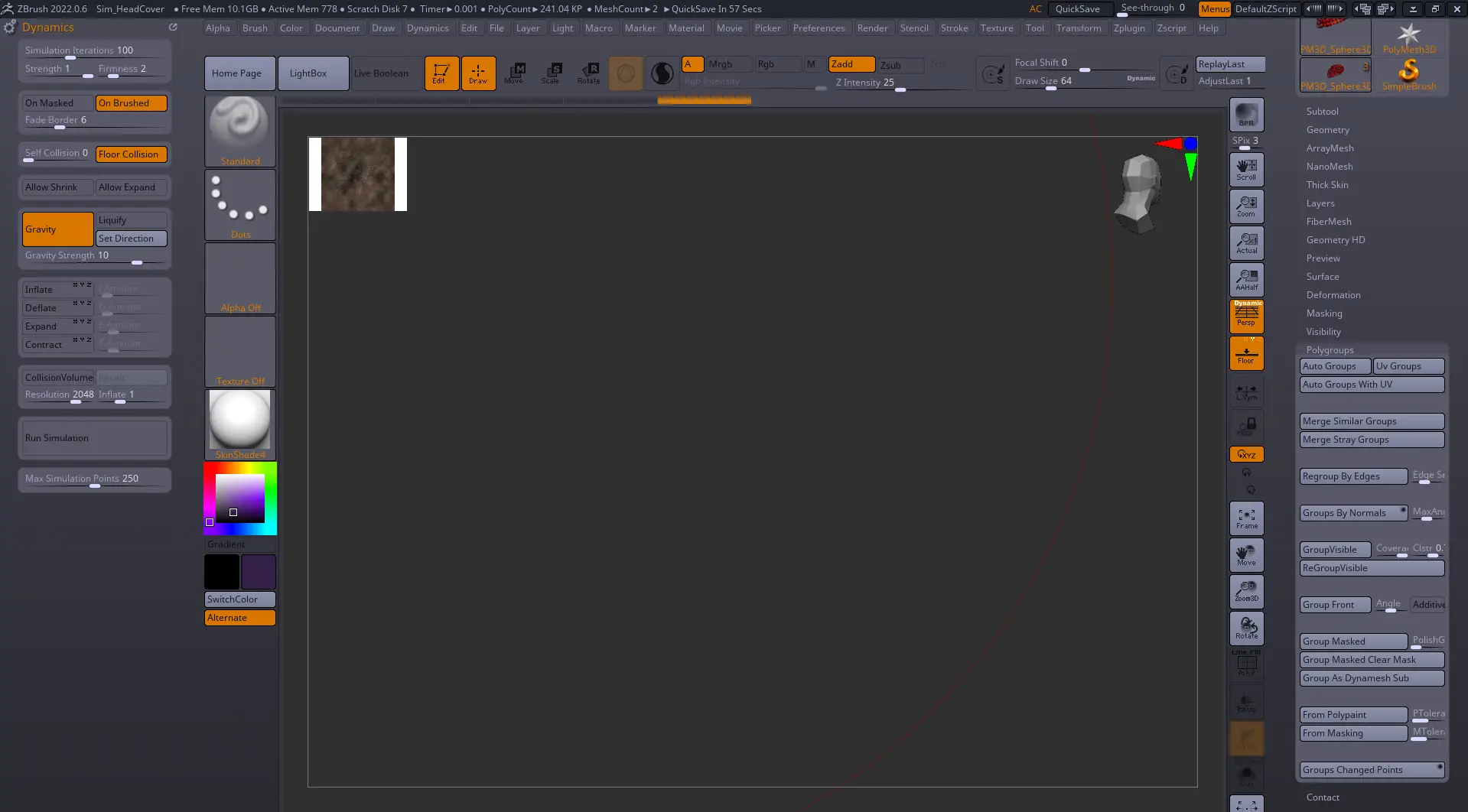Image resolution: width=1468 pixels, height=812 pixels.
Task: Expand the Geometry section
Action: point(1327,130)
